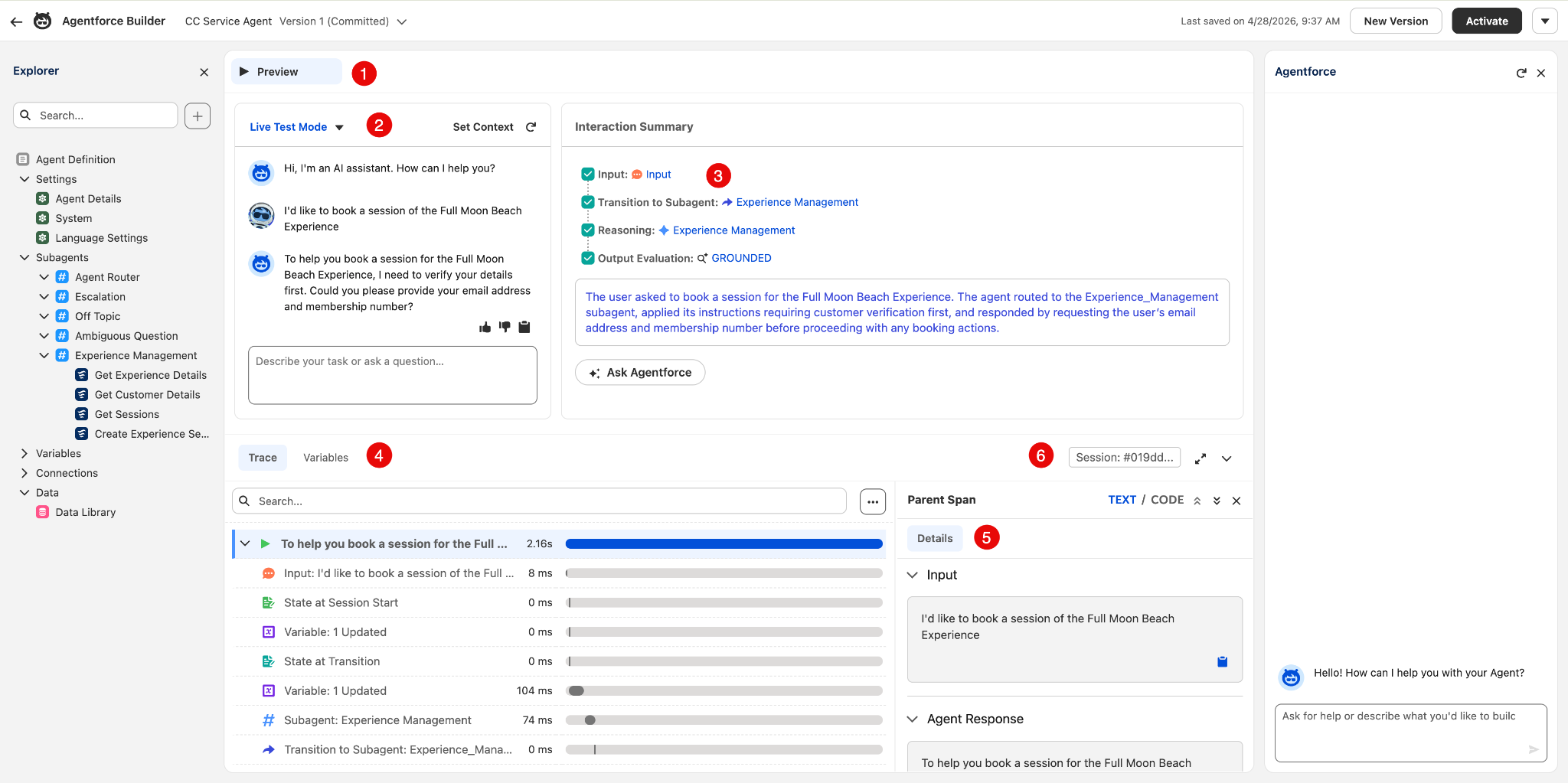Collapse the top trace row
The image size is (1568, 783).
click(x=245, y=544)
